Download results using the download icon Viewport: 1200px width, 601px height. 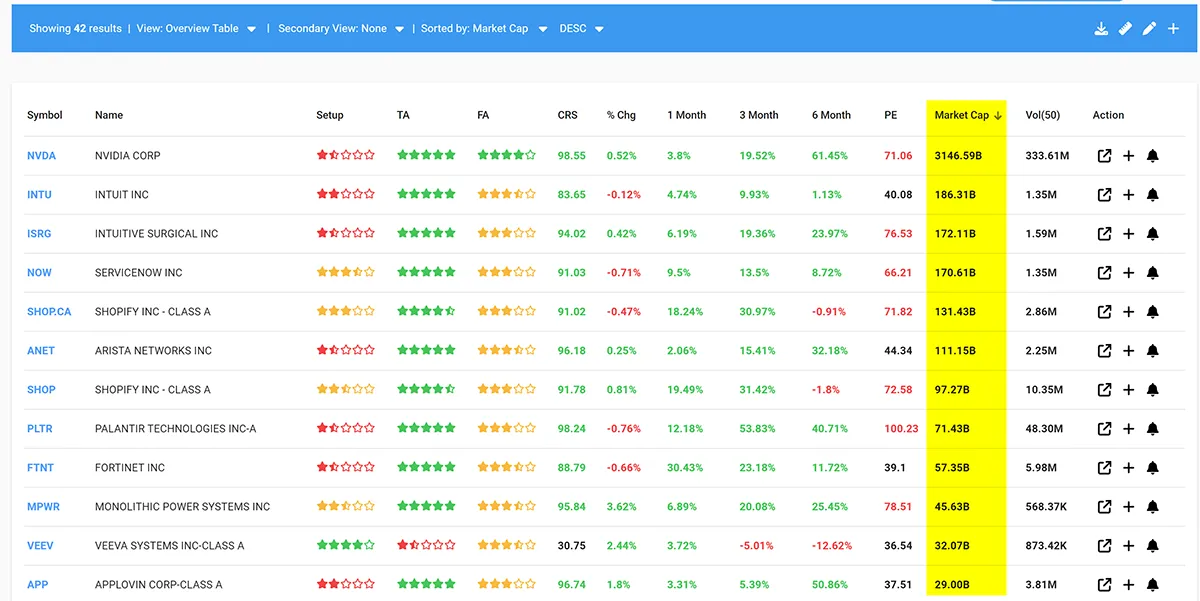[x=1101, y=28]
